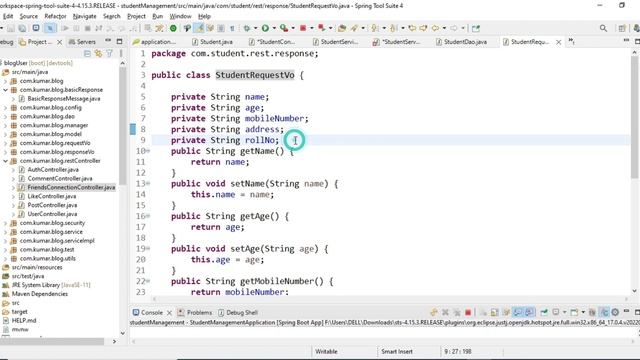
Task: Click the Open Task external-link icon in toolbar
Action: 476,28
